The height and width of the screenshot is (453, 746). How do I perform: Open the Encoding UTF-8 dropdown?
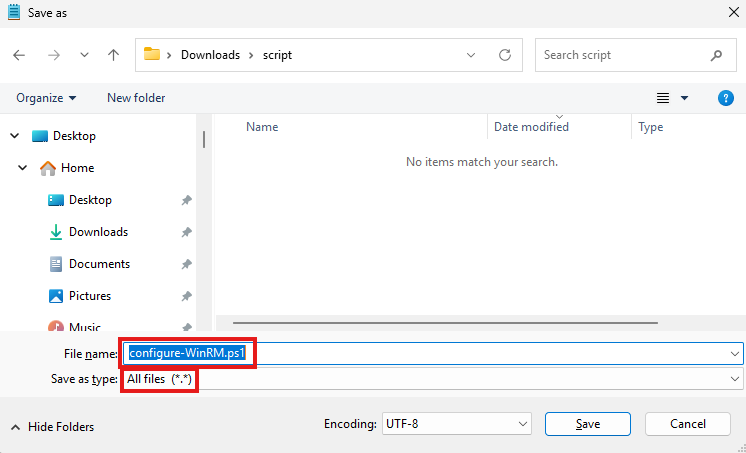[x=456, y=424]
